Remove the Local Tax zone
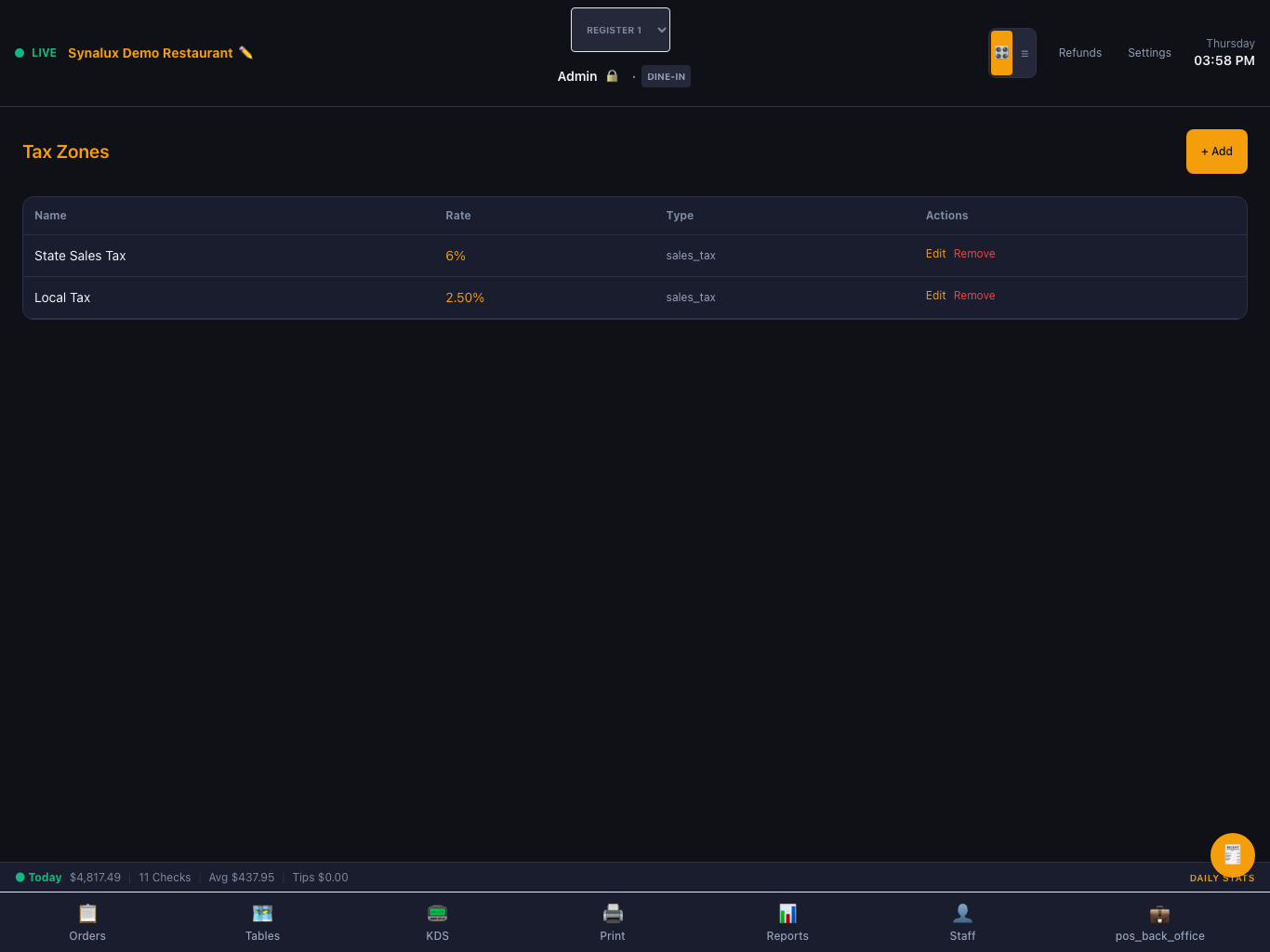The width and height of the screenshot is (1270, 952). pyautogui.click(x=974, y=296)
